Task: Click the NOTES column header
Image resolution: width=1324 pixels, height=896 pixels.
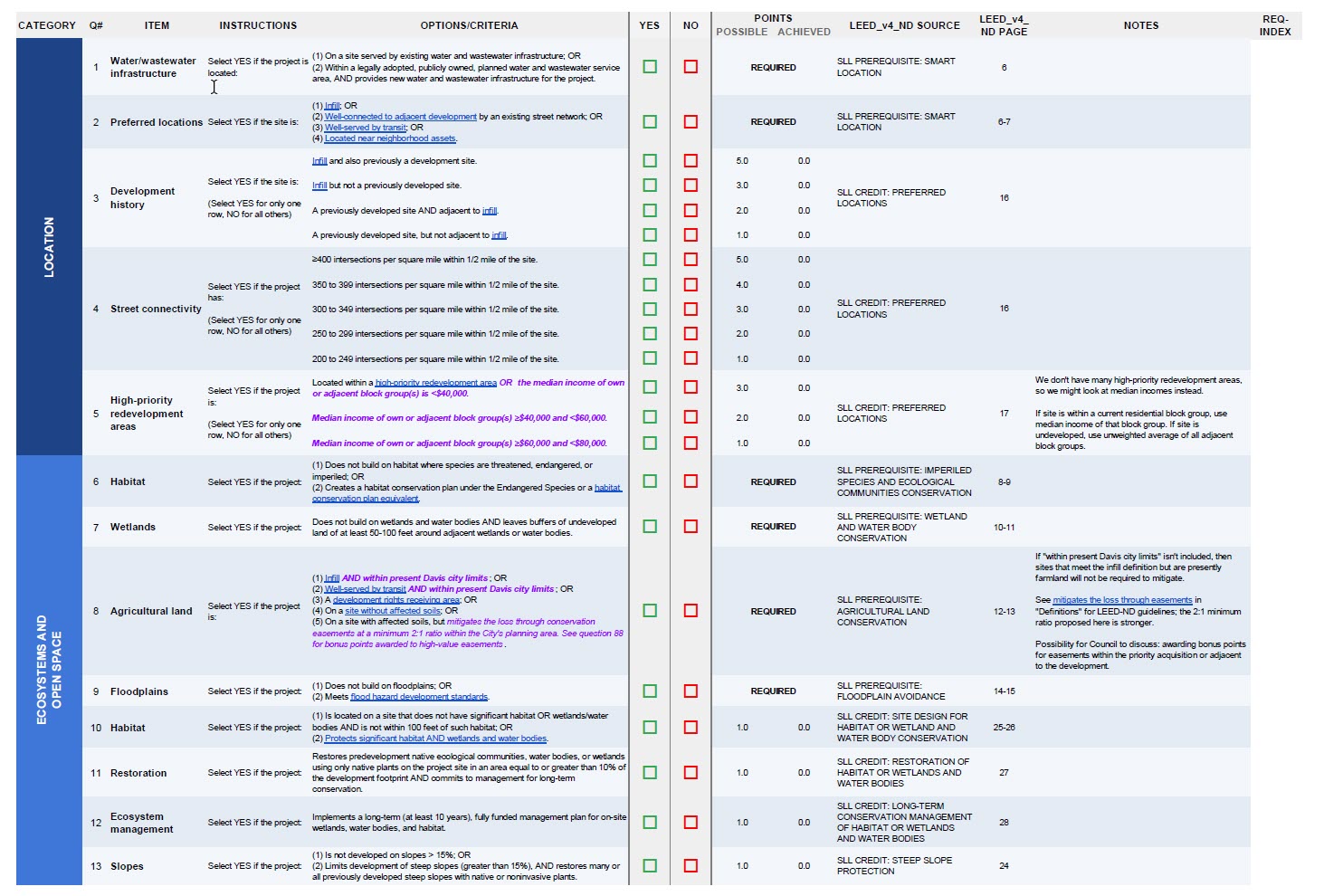Action: point(1140,25)
